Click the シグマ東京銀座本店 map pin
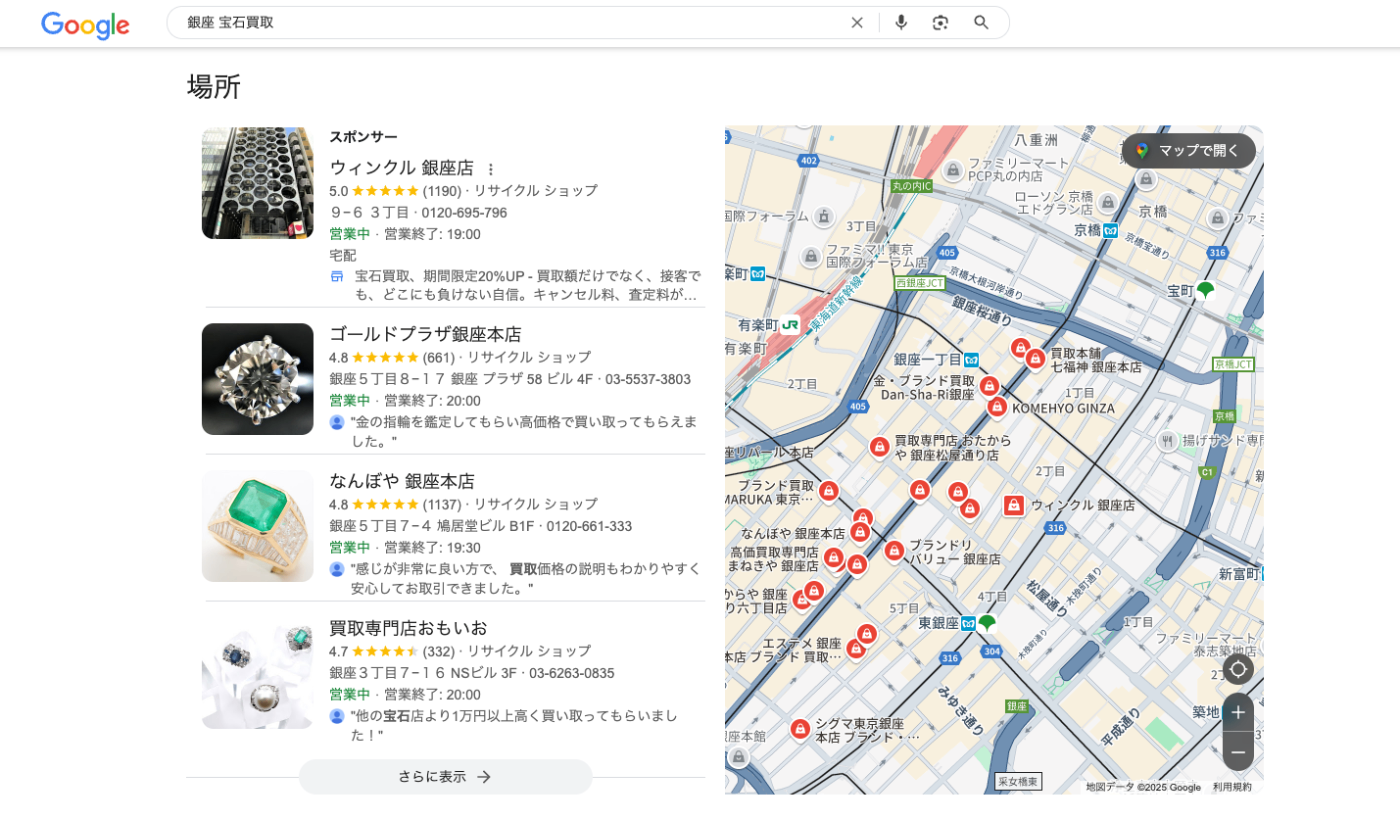 tap(800, 730)
